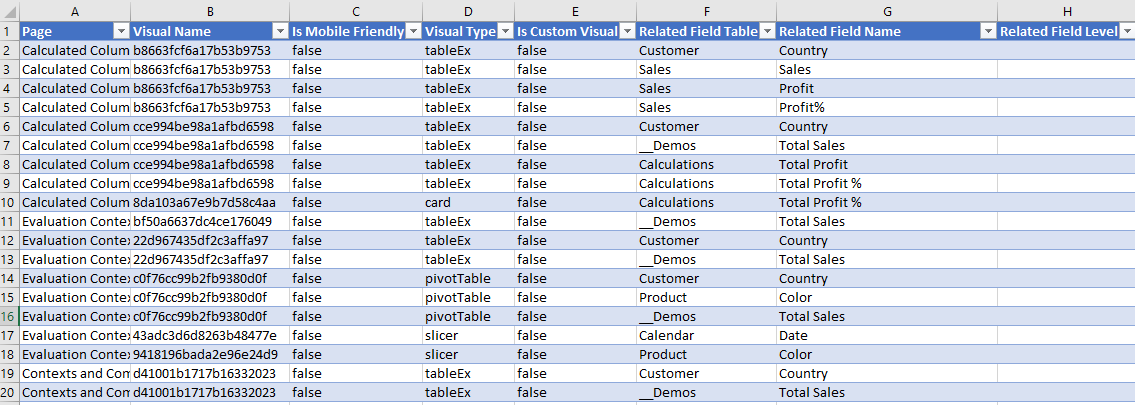The width and height of the screenshot is (1135, 405).
Task: Open the Related Field Name filter dropdown
Action: 986,31
